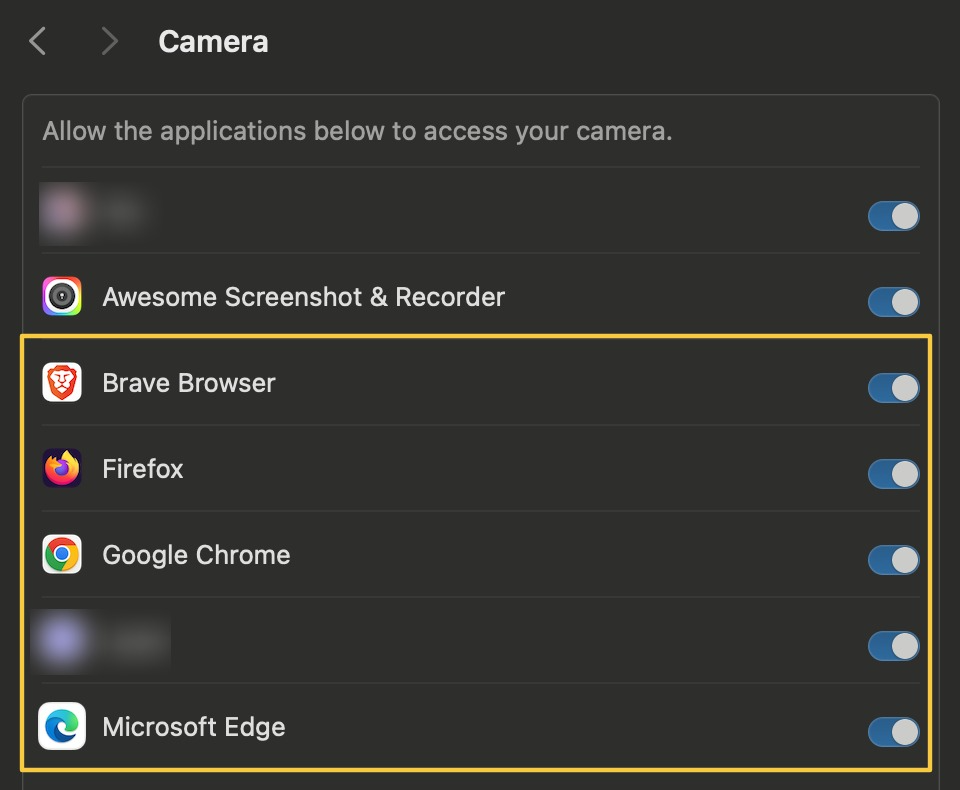Click the Brave Browser lion icon
This screenshot has height=790, width=960.
tap(62, 382)
